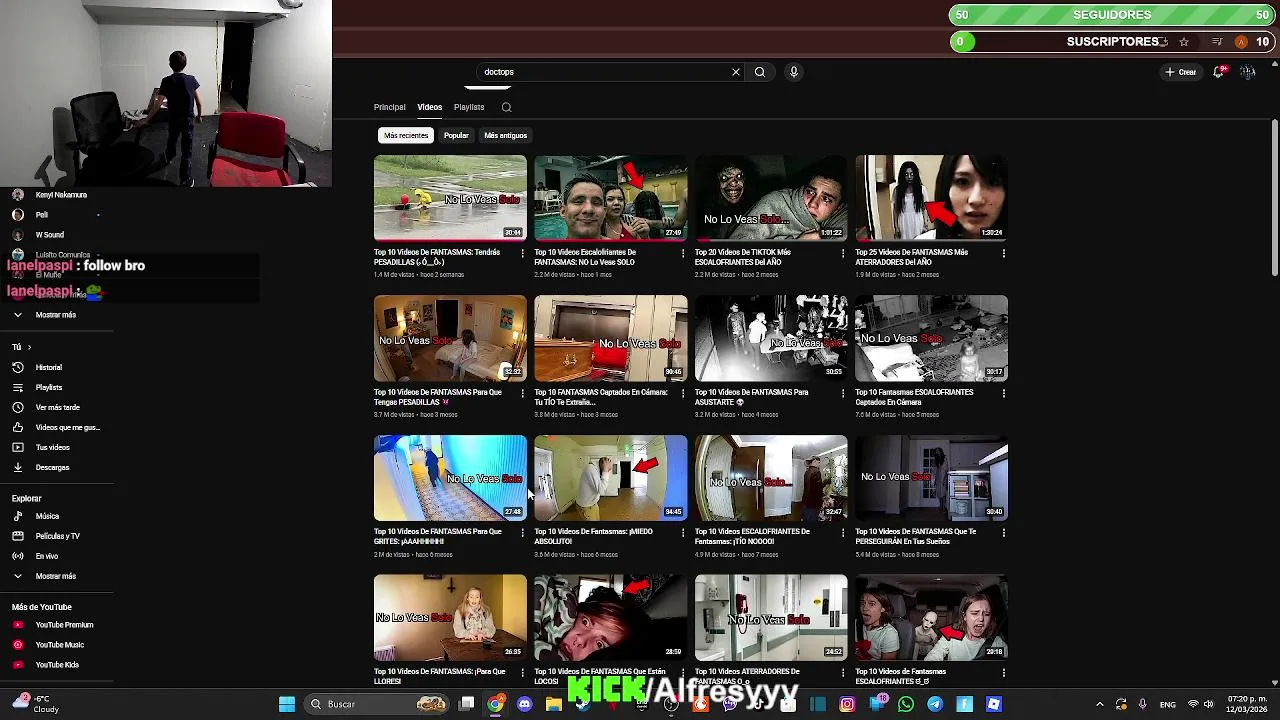Screen dimensions: 1280x720
Task: Start voice search with microphone icon
Action: point(794,72)
